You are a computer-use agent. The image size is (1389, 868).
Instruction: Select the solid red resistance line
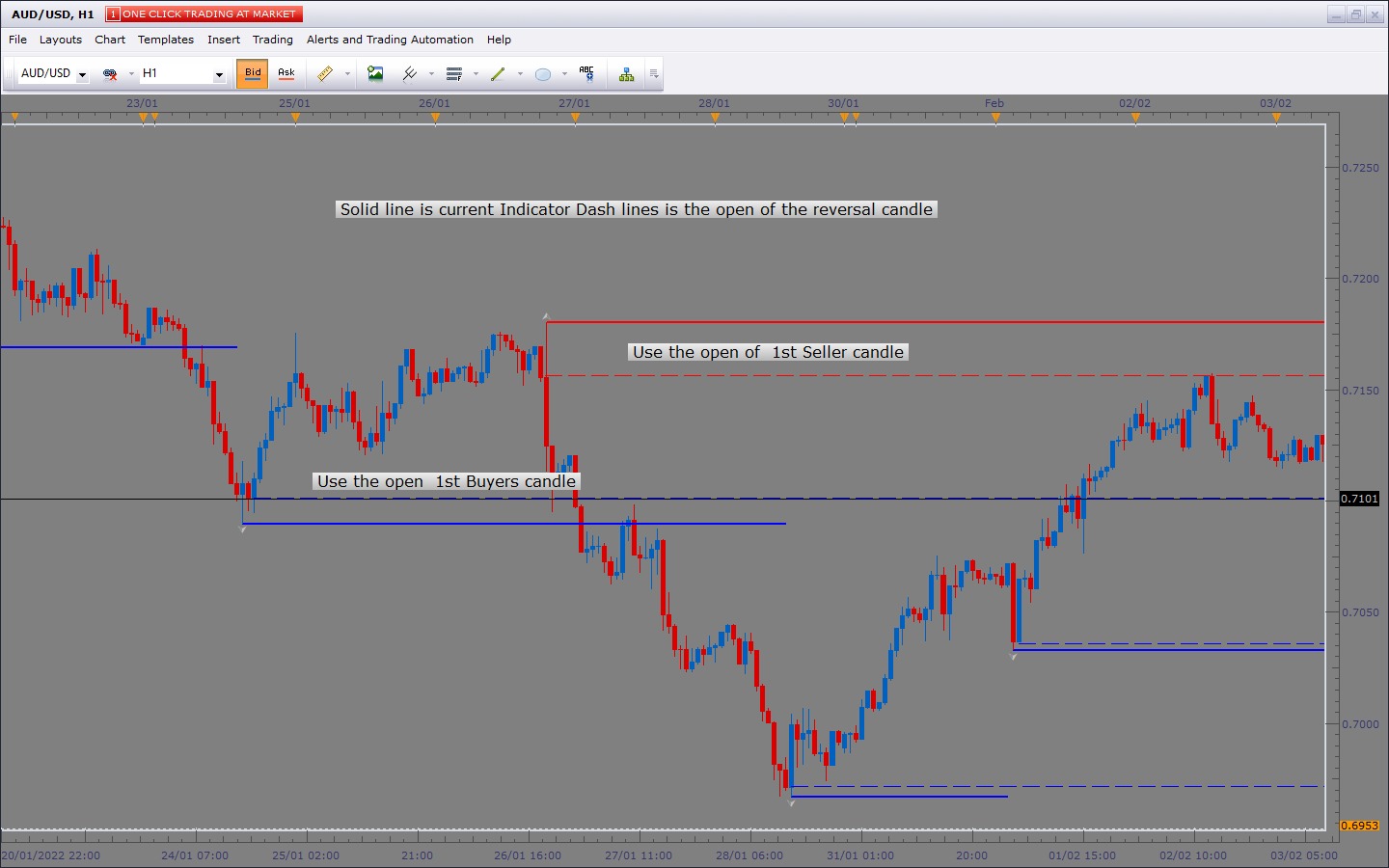(935, 322)
